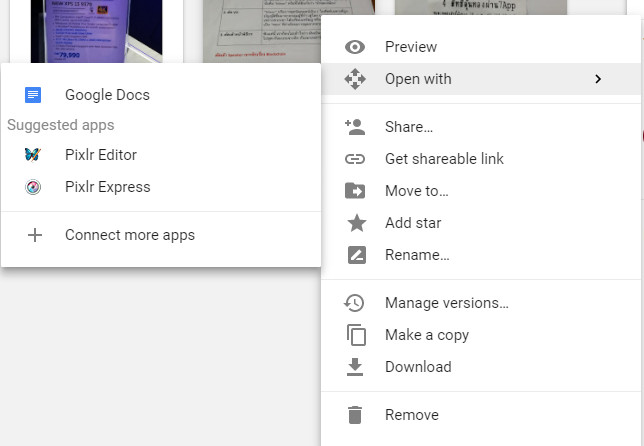Open the Thai text document thumbnail
Screen dimensions: 644x446
tap(481, 7)
